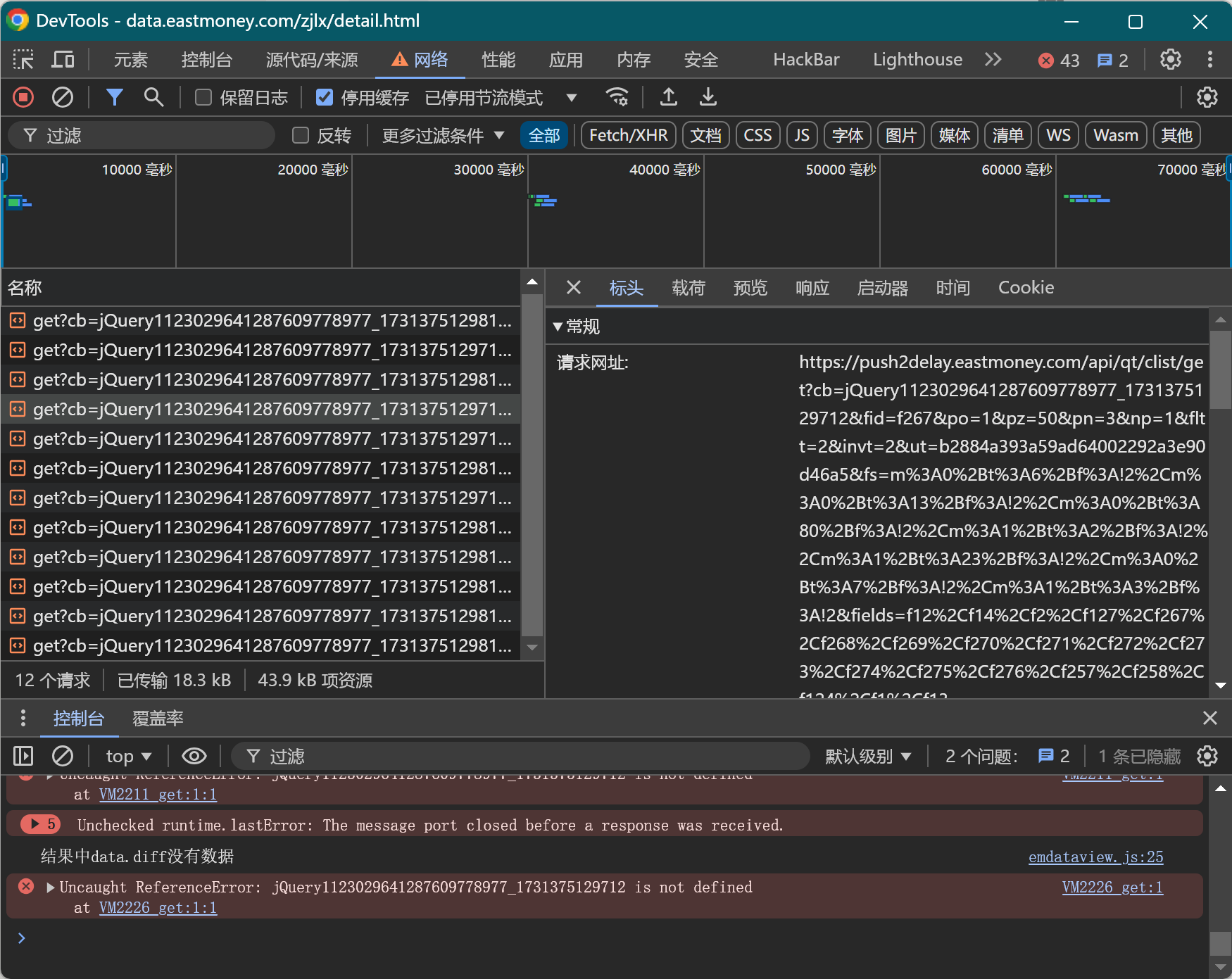Check the 反转 checkbox

tap(301, 135)
